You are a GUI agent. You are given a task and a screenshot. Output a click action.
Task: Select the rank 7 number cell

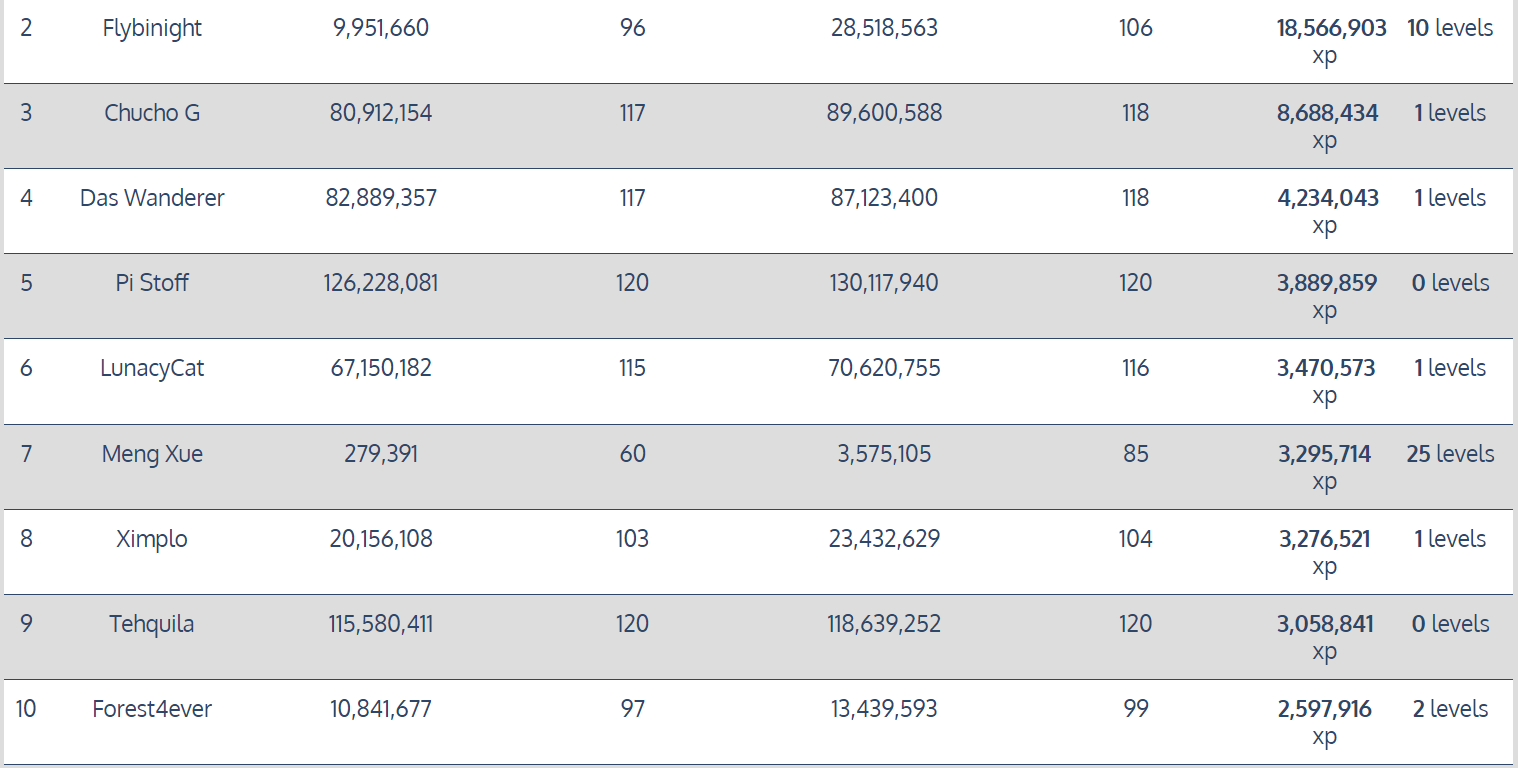pyautogui.click(x=26, y=454)
